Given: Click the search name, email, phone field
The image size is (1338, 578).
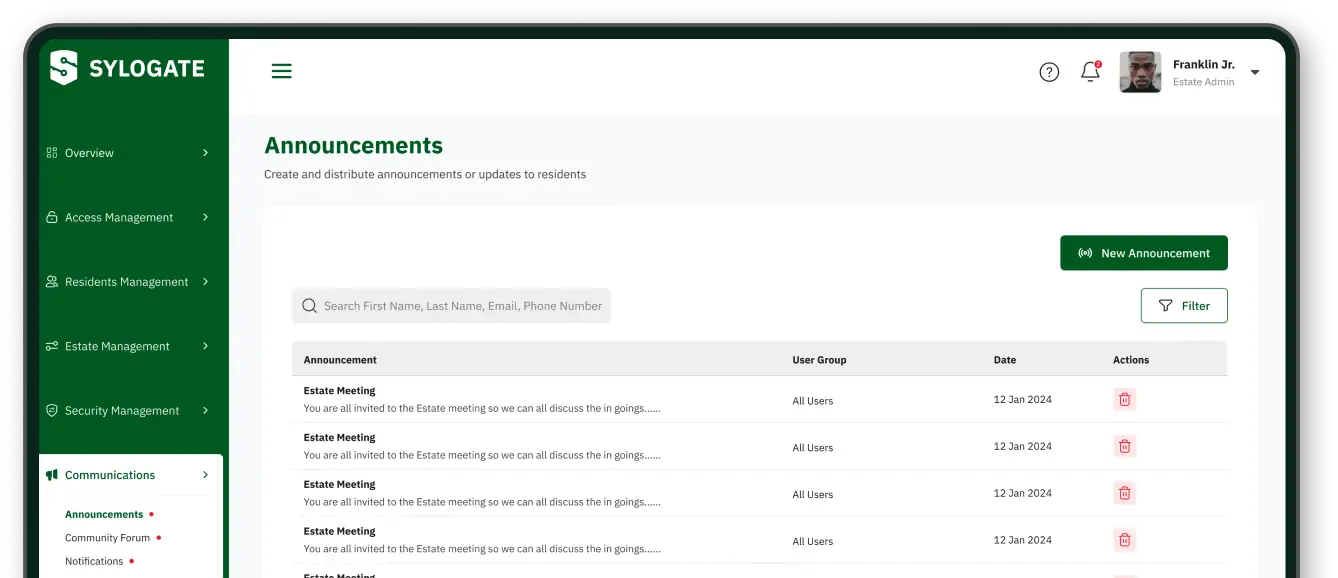Looking at the screenshot, I should [x=451, y=306].
